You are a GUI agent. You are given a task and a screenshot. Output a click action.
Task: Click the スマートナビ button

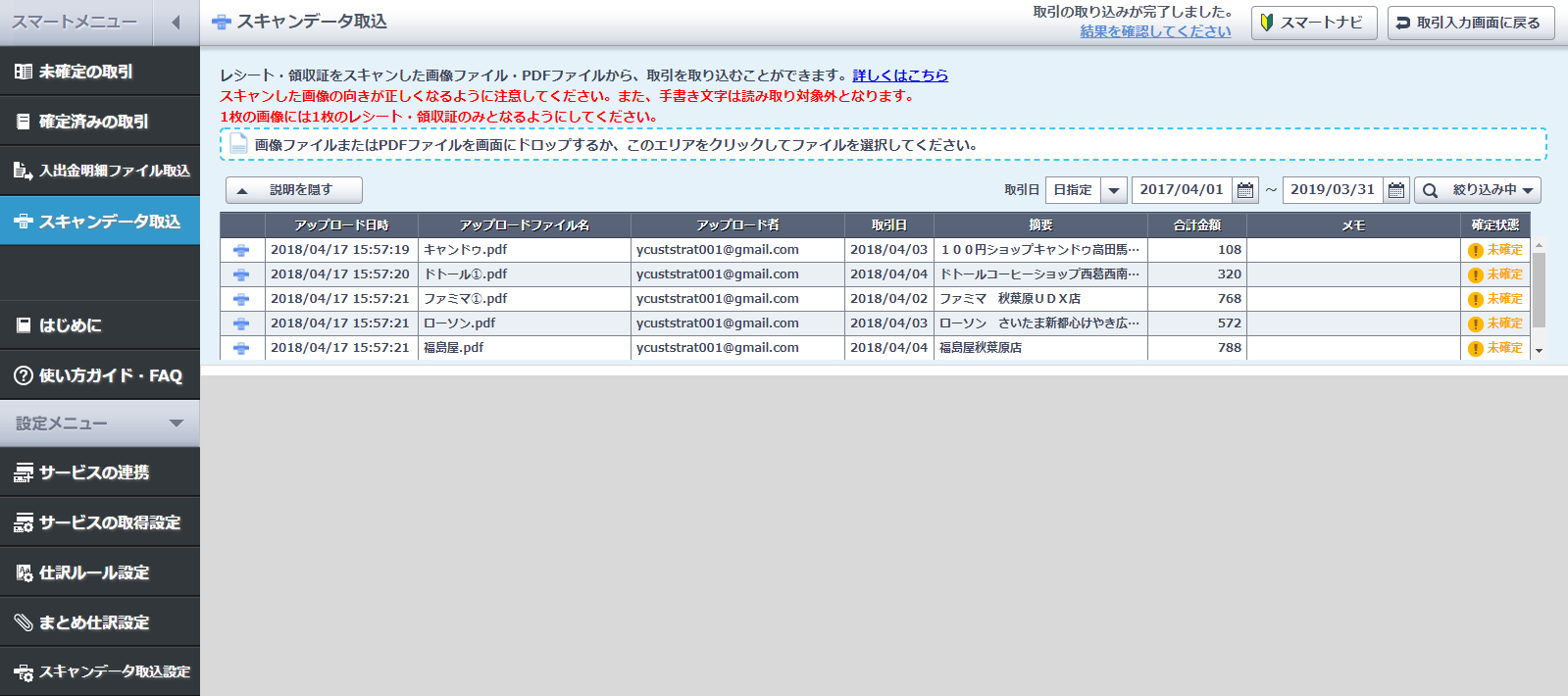(x=1314, y=23)
